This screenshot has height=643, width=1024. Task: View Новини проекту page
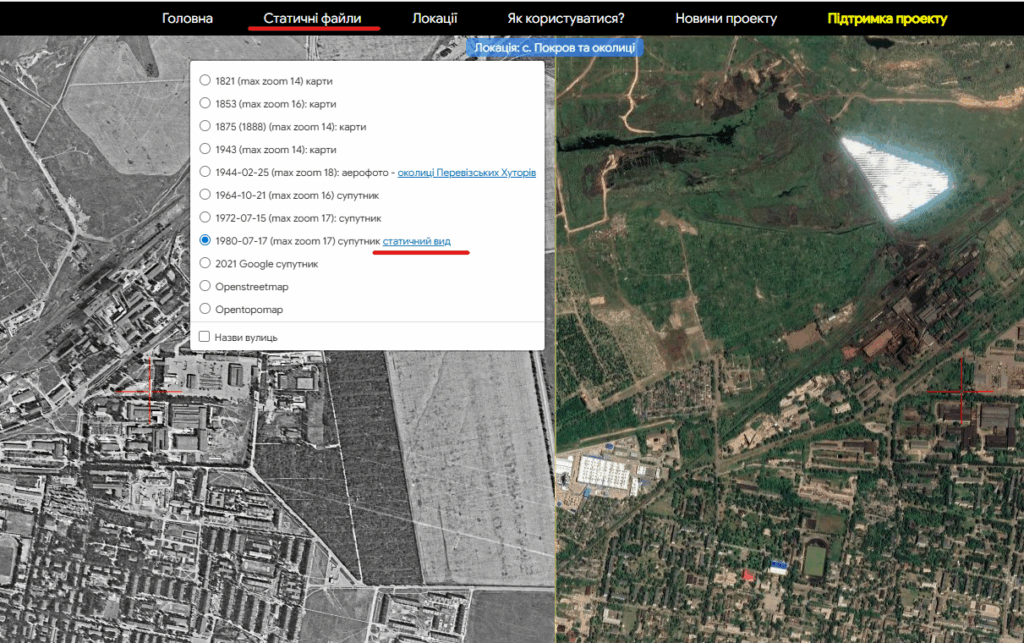tap(725, 18)
